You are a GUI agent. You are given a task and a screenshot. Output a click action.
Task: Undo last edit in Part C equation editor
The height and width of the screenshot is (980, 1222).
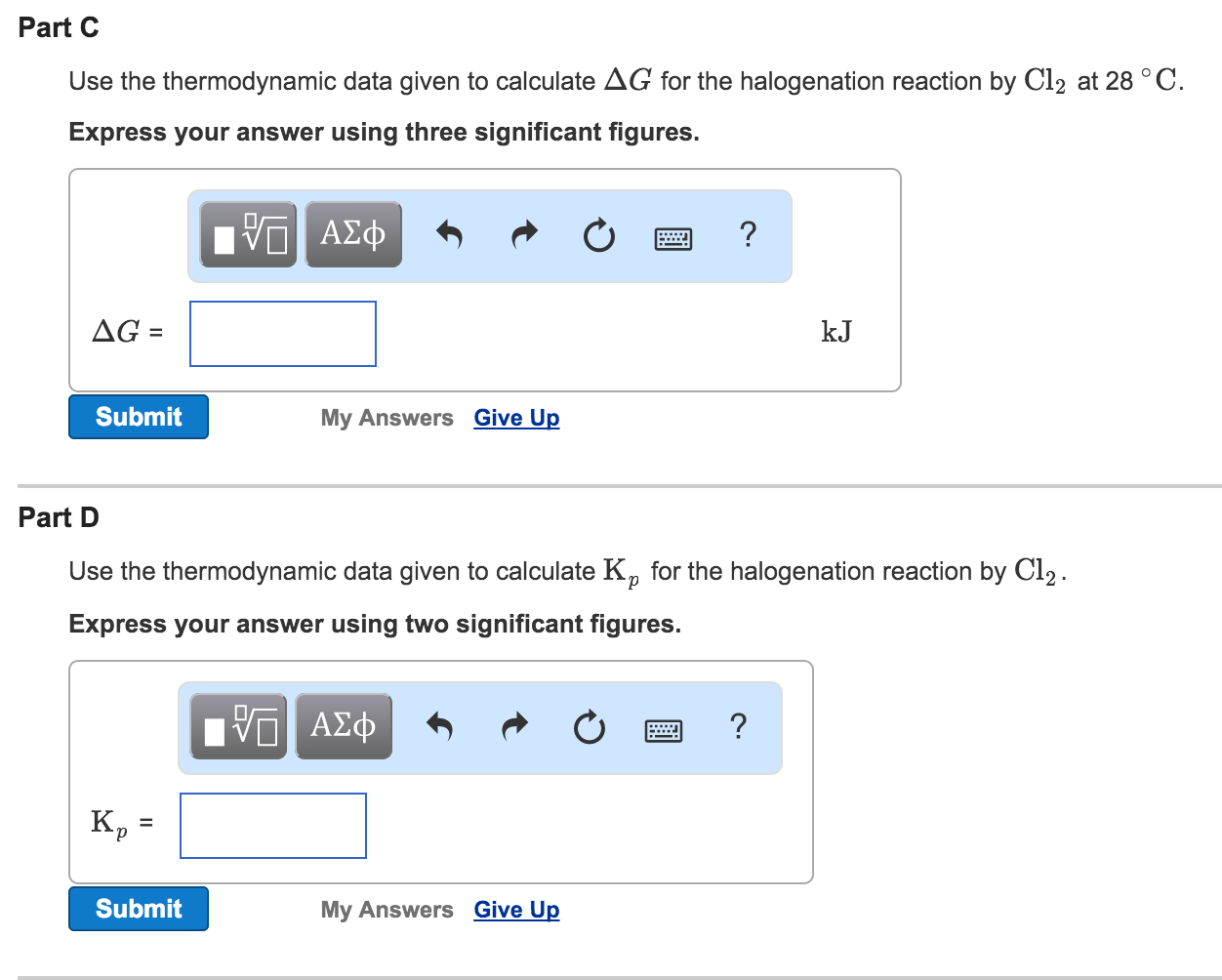point(449,234)
